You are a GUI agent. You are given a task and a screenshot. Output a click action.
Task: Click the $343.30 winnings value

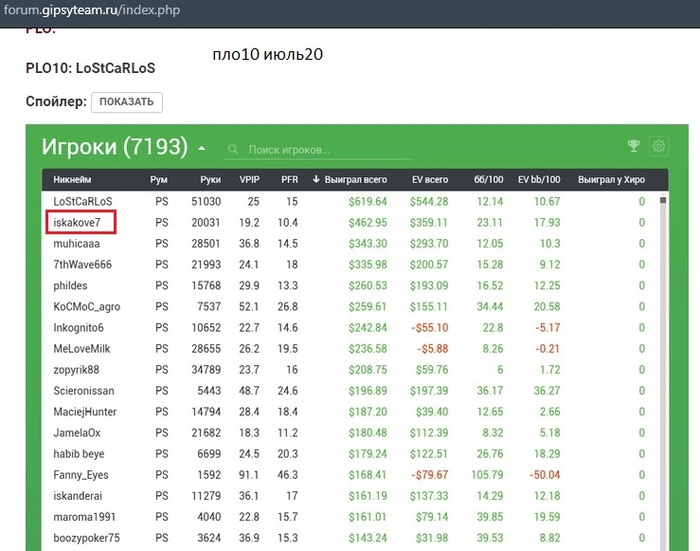tap(368, 243)
